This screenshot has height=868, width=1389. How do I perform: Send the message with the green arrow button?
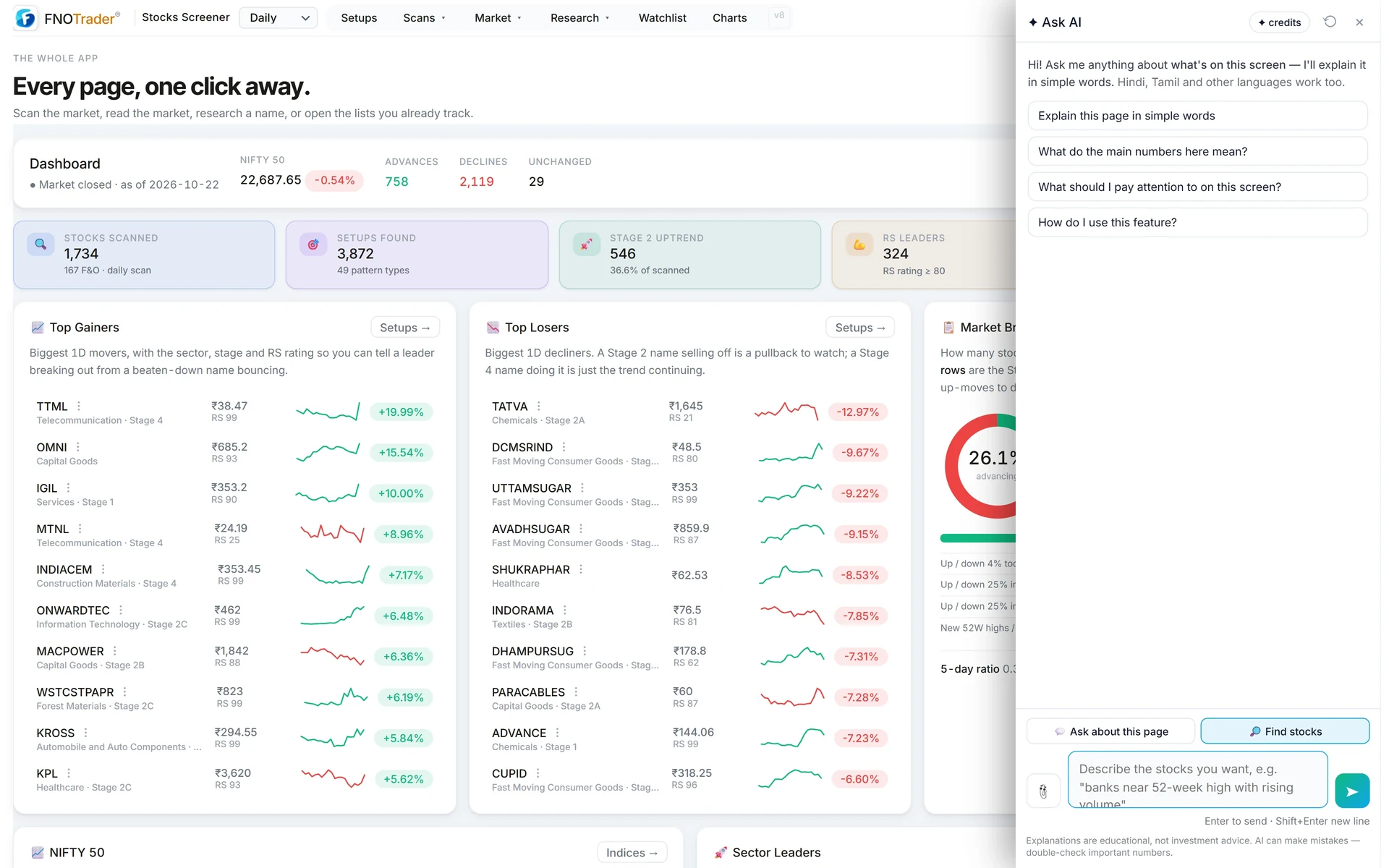point(1352,791)
